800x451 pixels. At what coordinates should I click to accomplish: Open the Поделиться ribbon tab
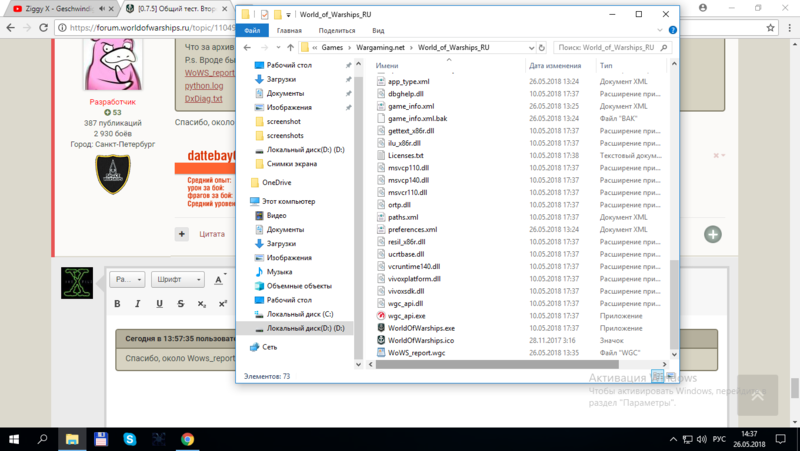(x=337, y=31)
